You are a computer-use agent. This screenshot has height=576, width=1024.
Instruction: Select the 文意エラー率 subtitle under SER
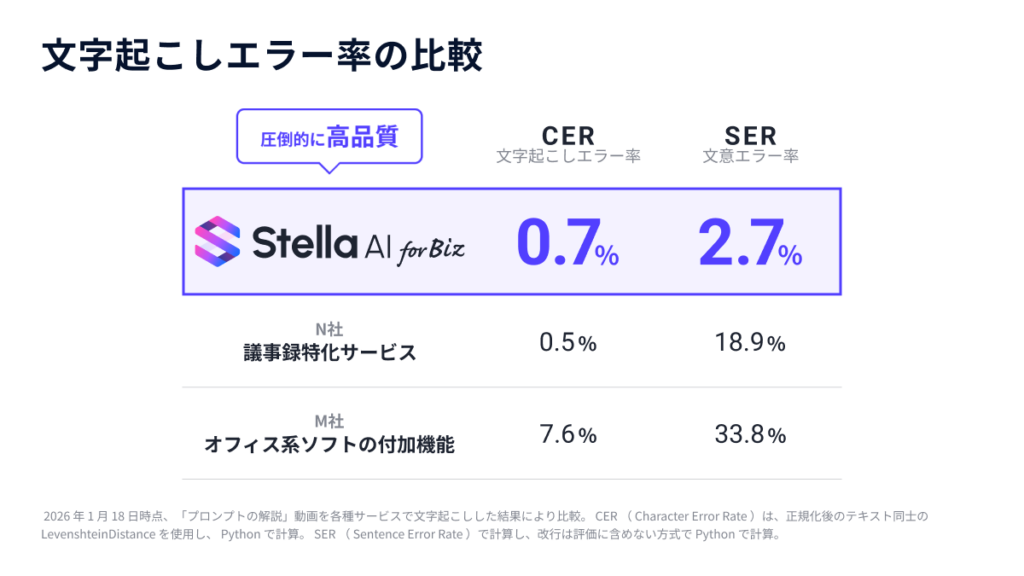pyautogui.click(x=750, y=156)
